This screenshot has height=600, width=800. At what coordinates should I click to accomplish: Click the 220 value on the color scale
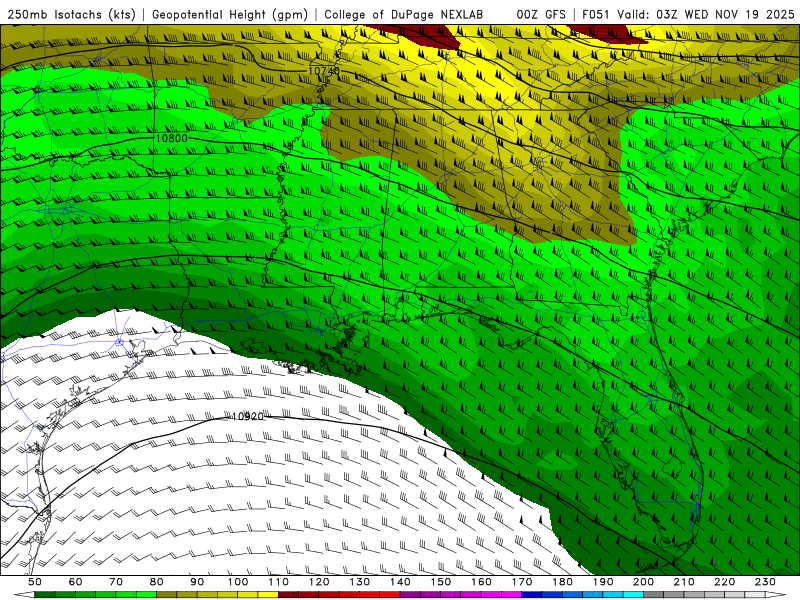[724, 582]
